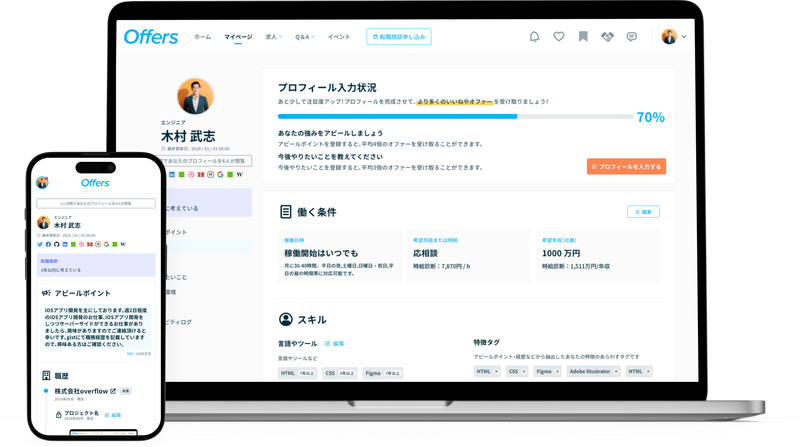Remove the CSS tag under 特徴タグ

(x=524, y=371)
